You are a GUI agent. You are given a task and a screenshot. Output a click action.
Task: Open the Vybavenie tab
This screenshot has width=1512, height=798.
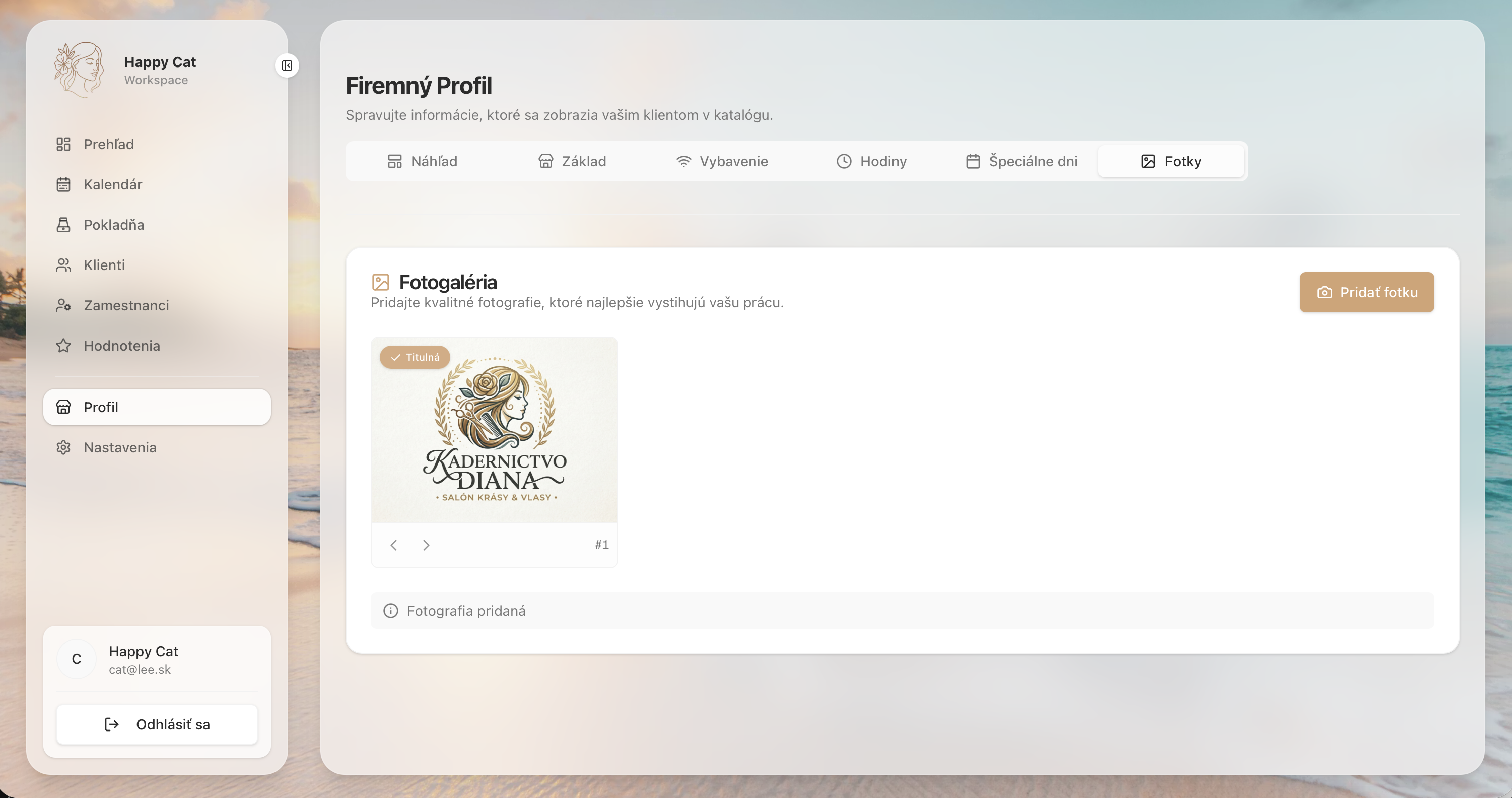[721, 162]
